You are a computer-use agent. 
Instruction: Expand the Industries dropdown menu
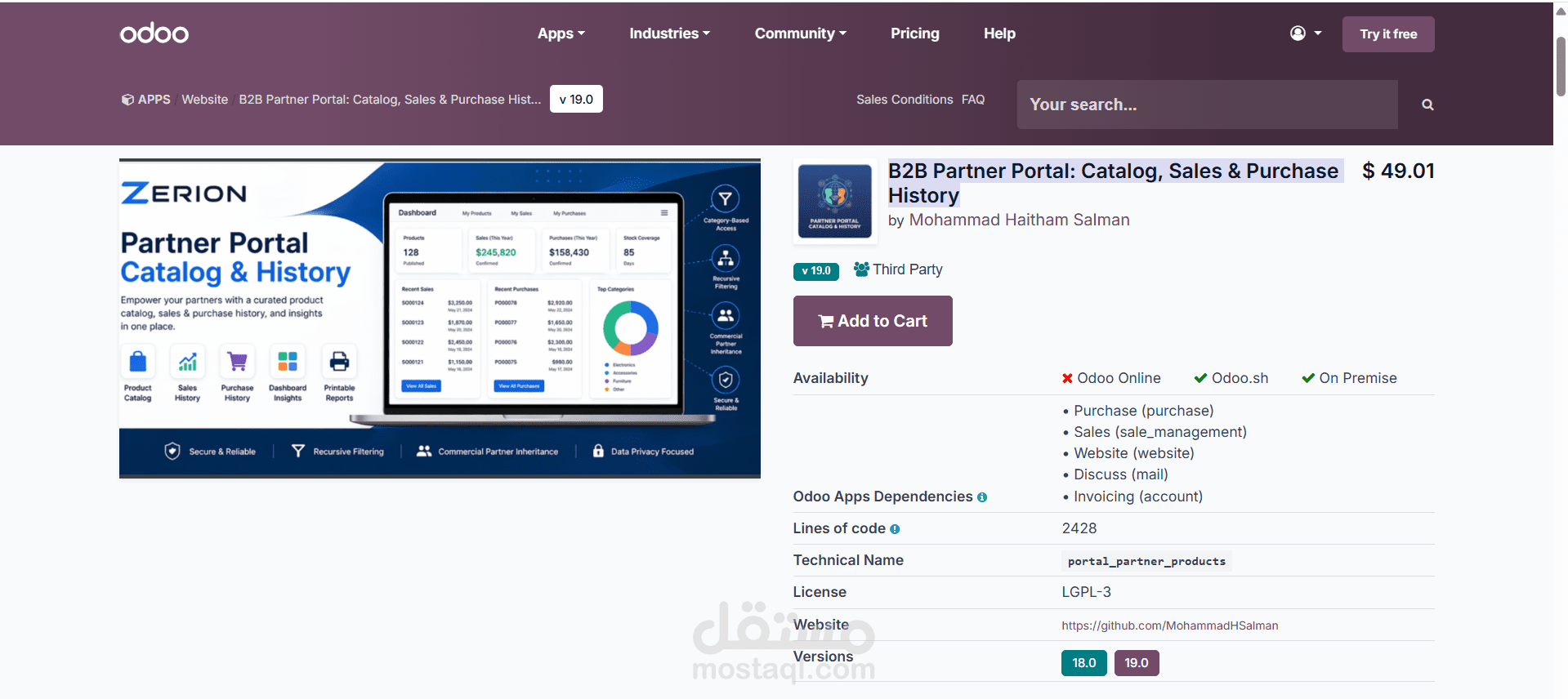pyautogui.click(x=669, y=33)
